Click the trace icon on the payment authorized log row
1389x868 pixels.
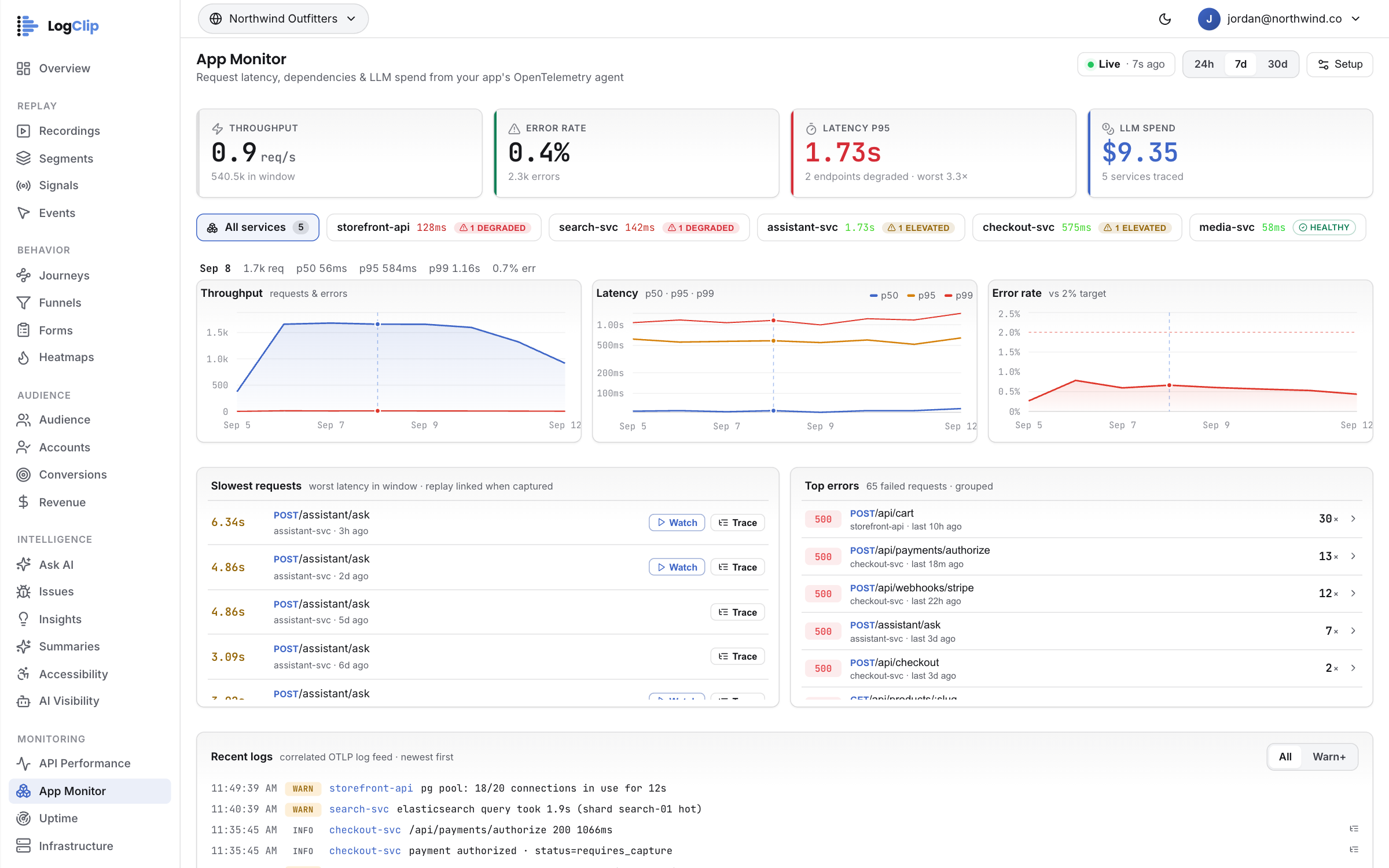tap(1354, 849)
